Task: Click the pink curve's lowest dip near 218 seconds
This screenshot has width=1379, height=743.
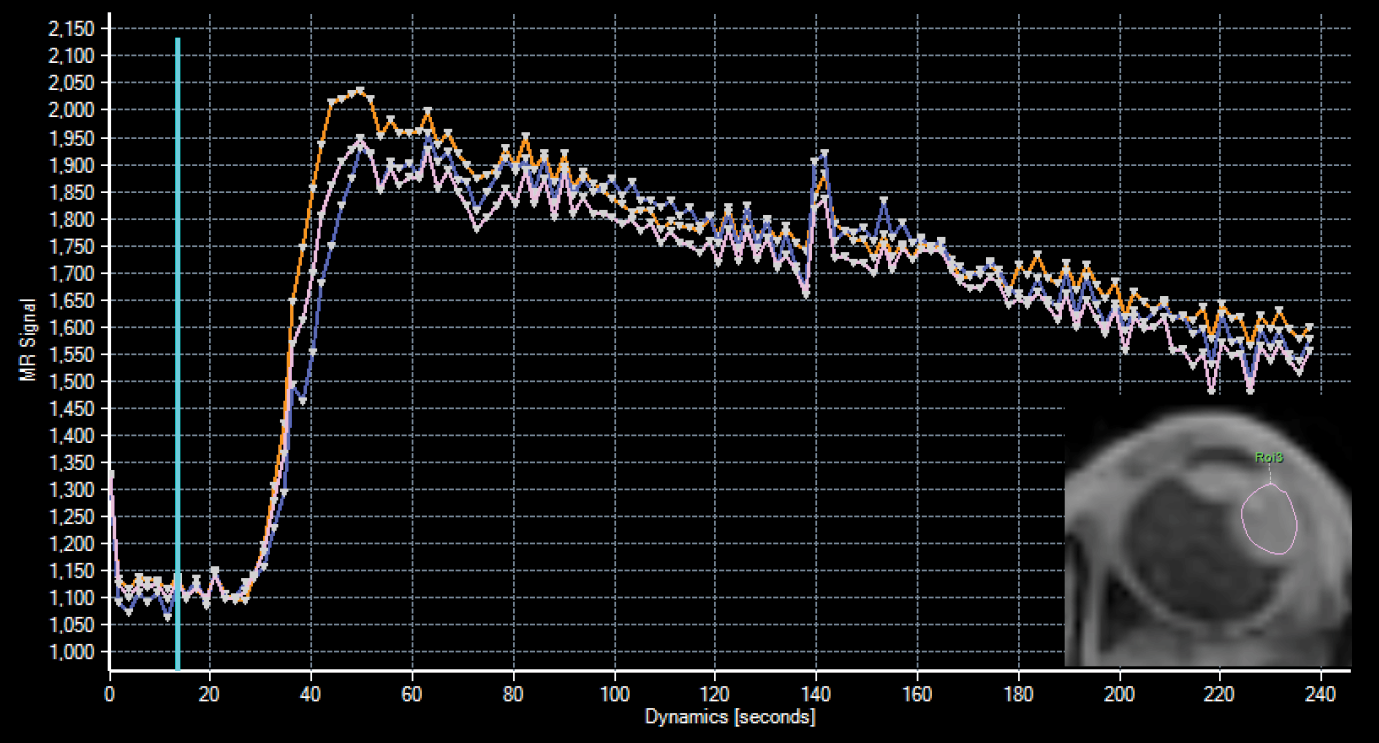Action: (1212, 390)
